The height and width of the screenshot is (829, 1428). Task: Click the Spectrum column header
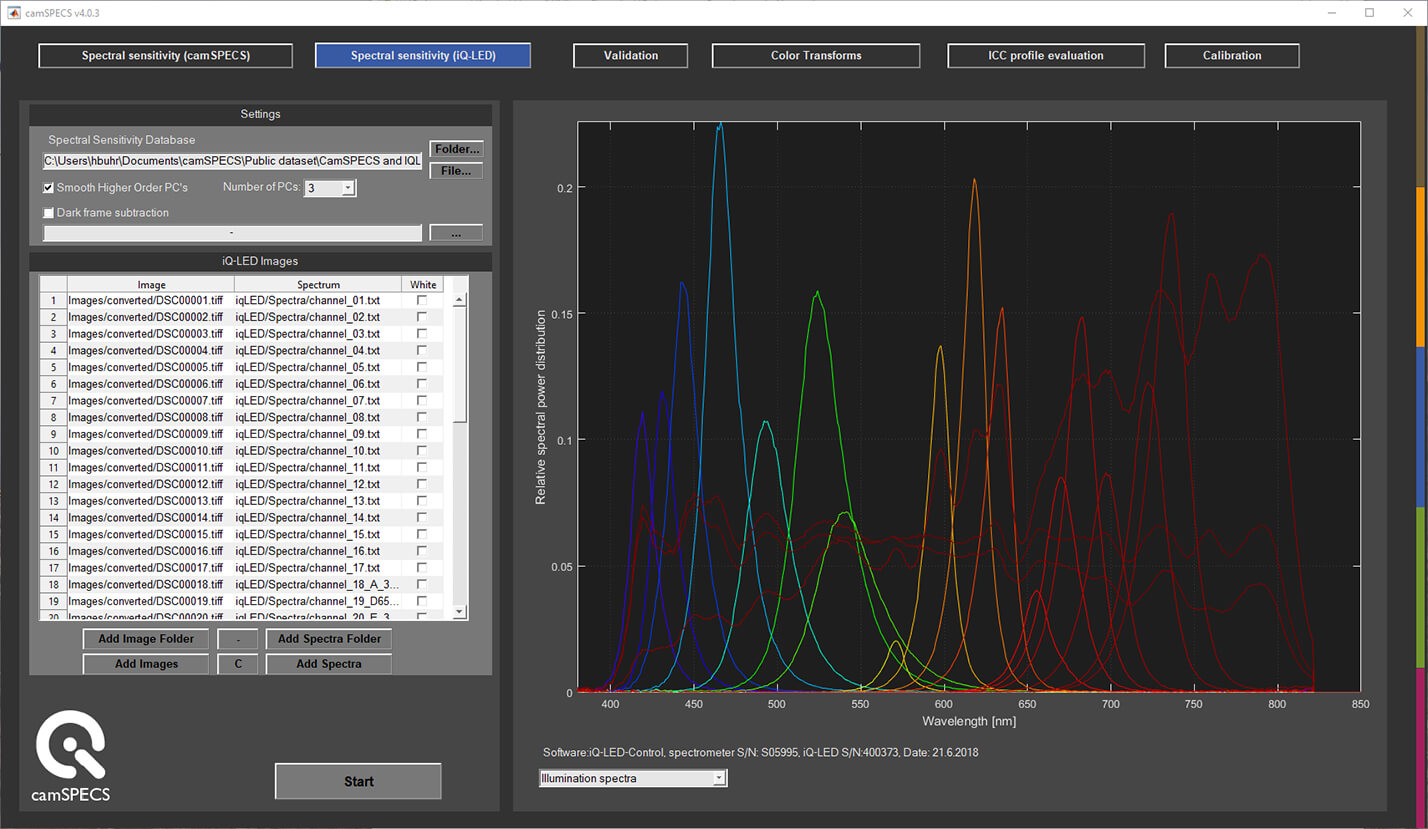point(318,285)
